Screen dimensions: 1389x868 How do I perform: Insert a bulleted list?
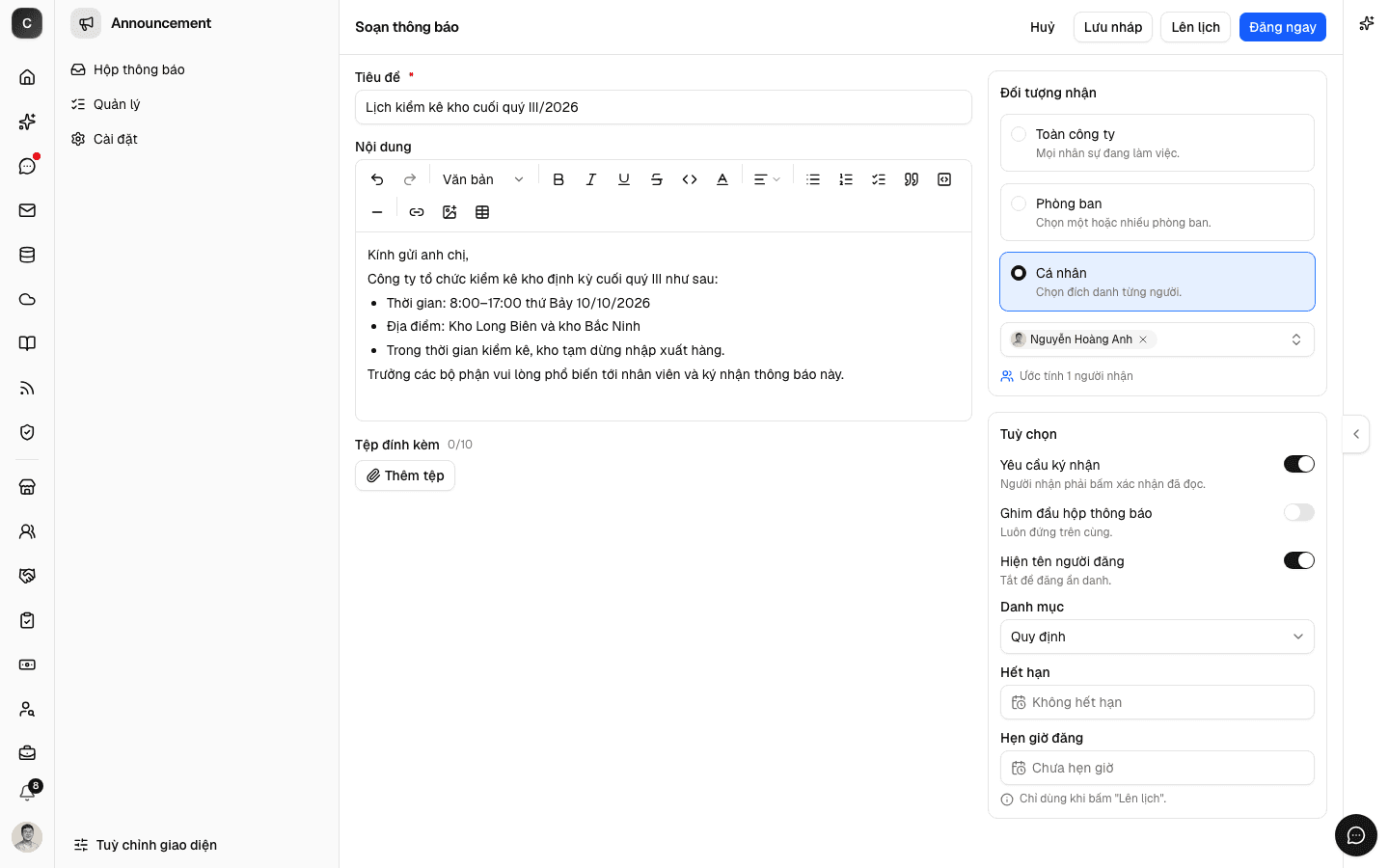(813, 179)
